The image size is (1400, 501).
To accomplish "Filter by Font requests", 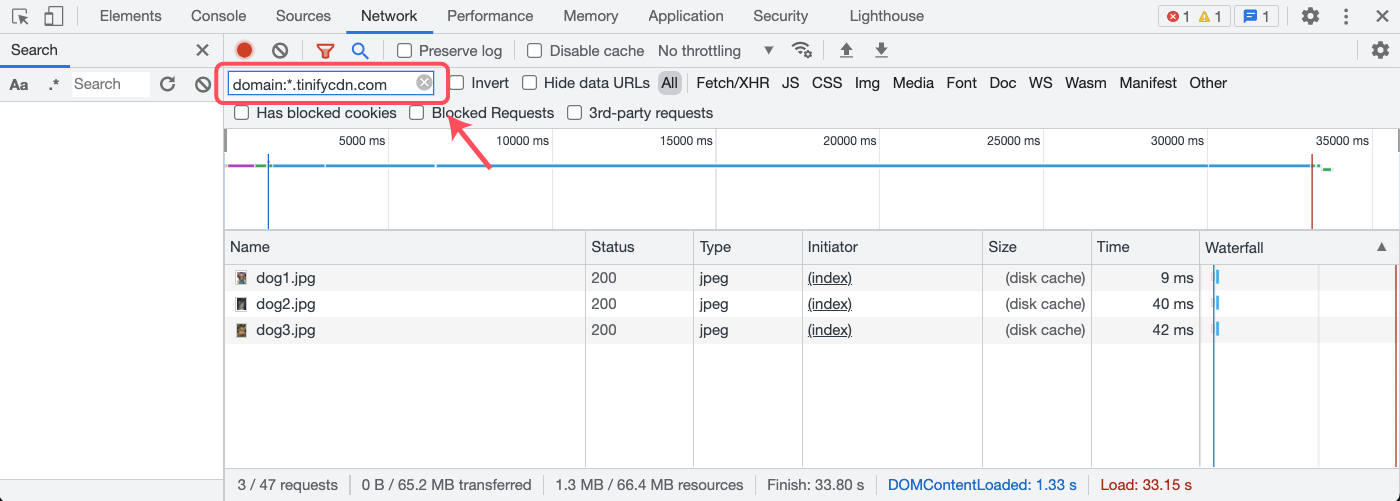I will (961, 83).
